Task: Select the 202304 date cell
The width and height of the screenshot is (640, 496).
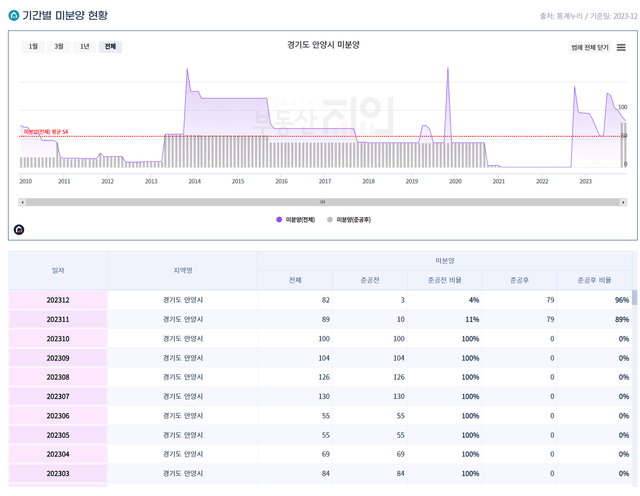Action: 58,454
